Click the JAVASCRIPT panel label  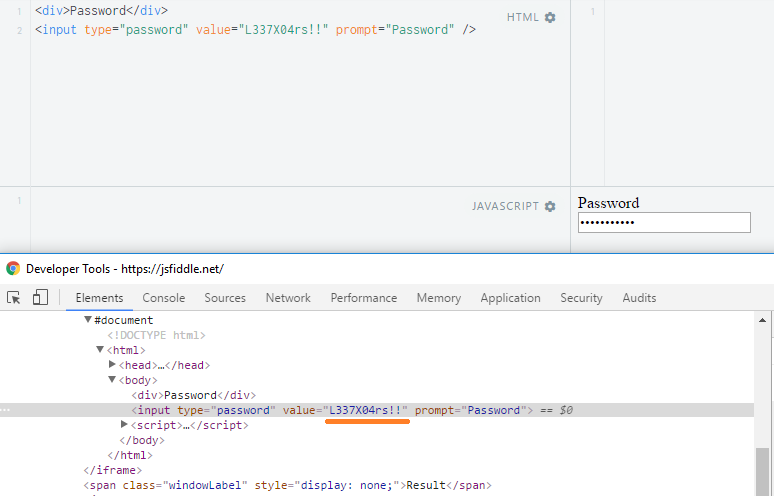505,206
